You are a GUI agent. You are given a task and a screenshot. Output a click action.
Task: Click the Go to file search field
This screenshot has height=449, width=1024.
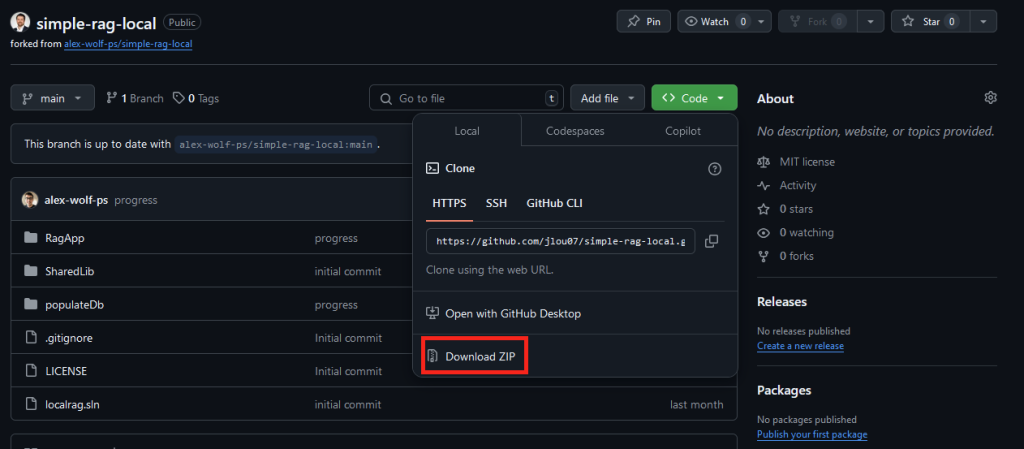point(466,99)
